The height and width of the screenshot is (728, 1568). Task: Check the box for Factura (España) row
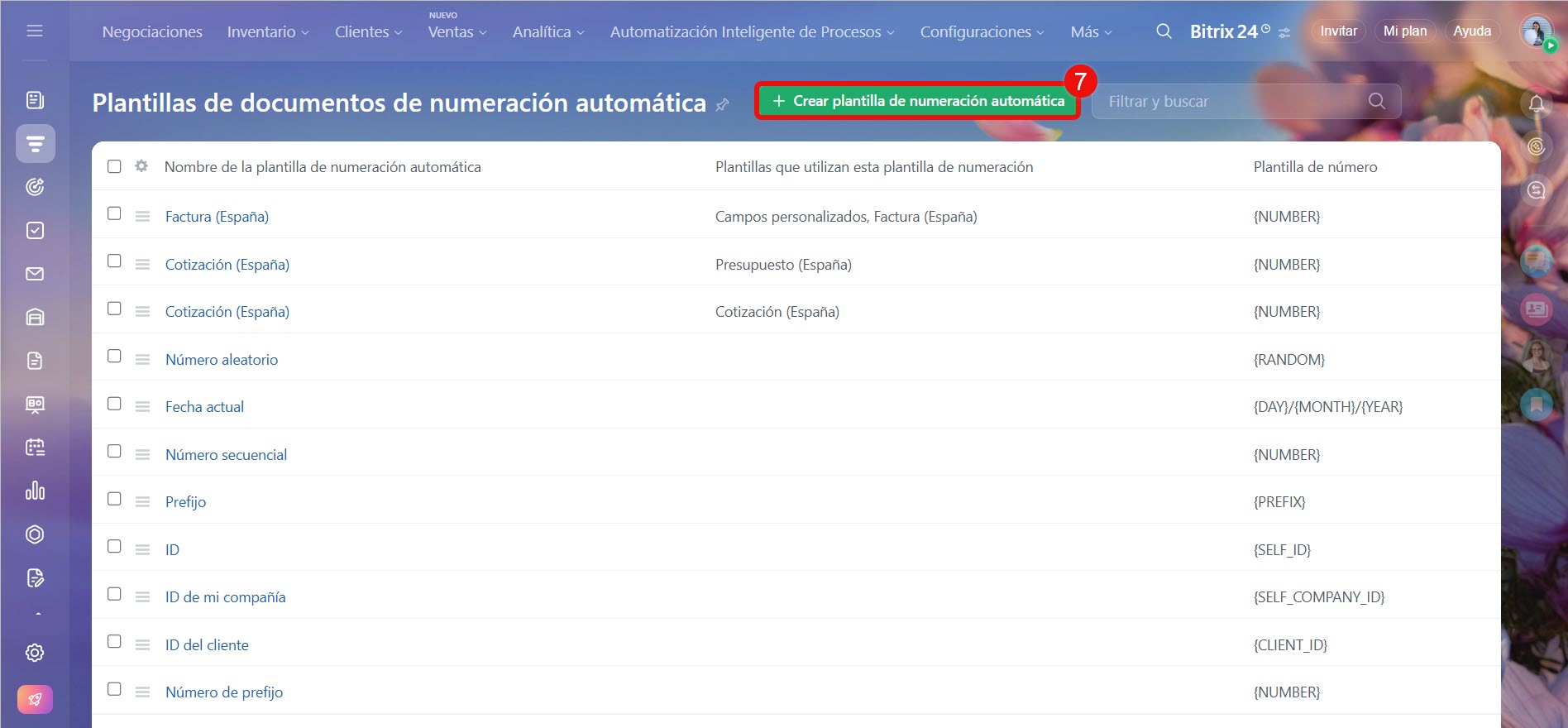pyautogui.click(x=114, y=213)
